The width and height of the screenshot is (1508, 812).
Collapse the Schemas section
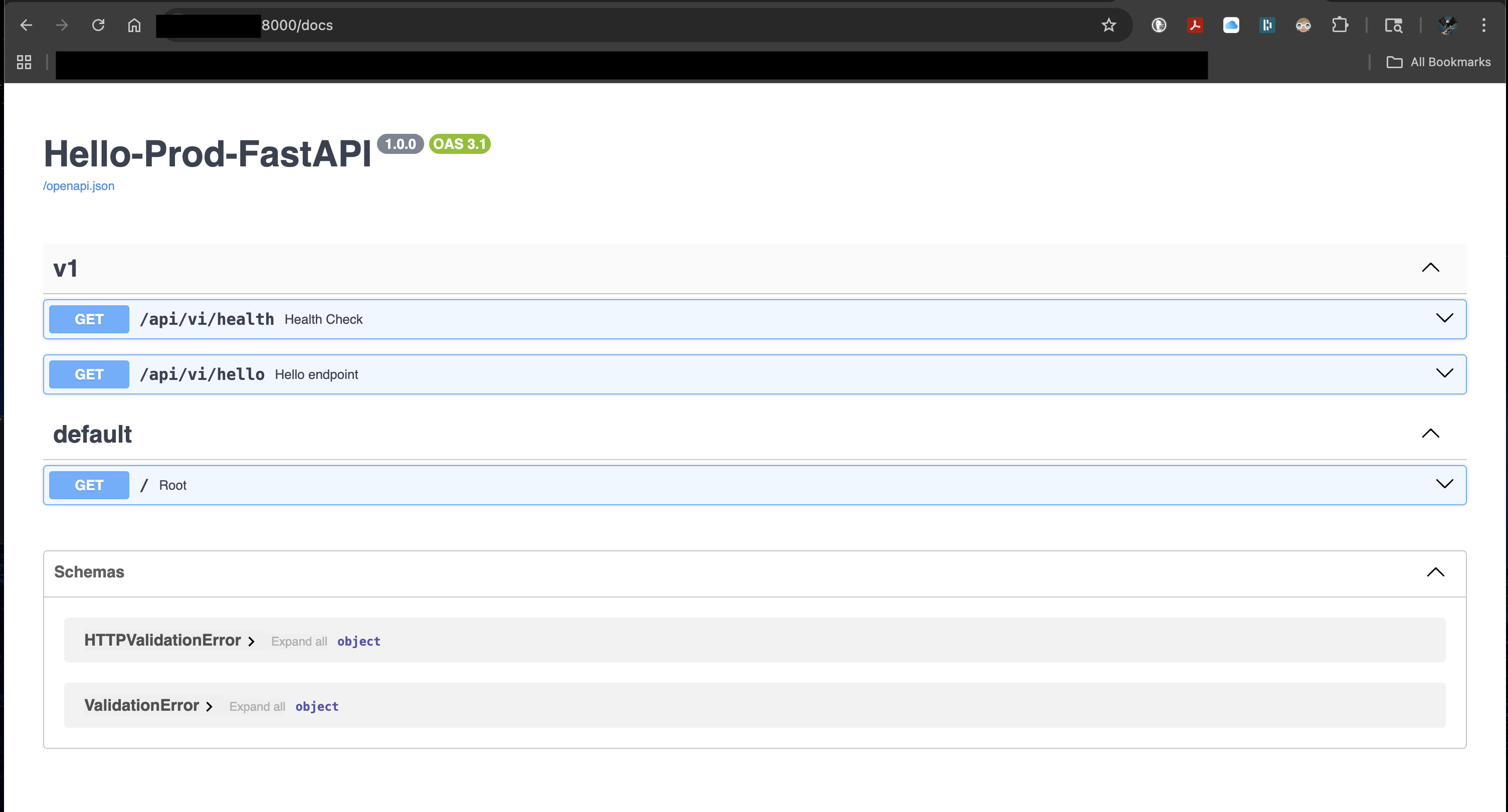[x=1435, y=572]
